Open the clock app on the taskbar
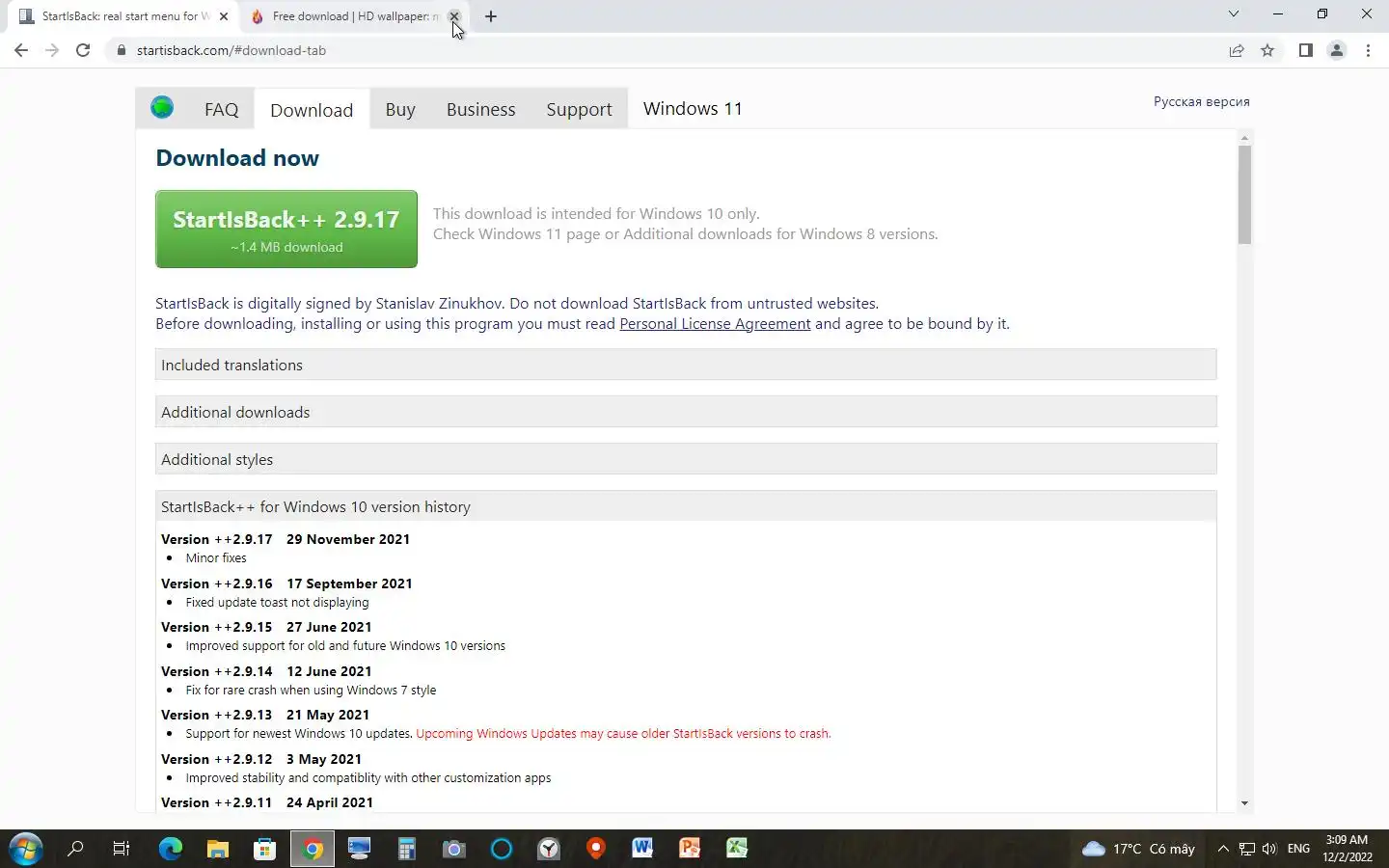Viewport: 1389px width, 868px height. point(548,849)
